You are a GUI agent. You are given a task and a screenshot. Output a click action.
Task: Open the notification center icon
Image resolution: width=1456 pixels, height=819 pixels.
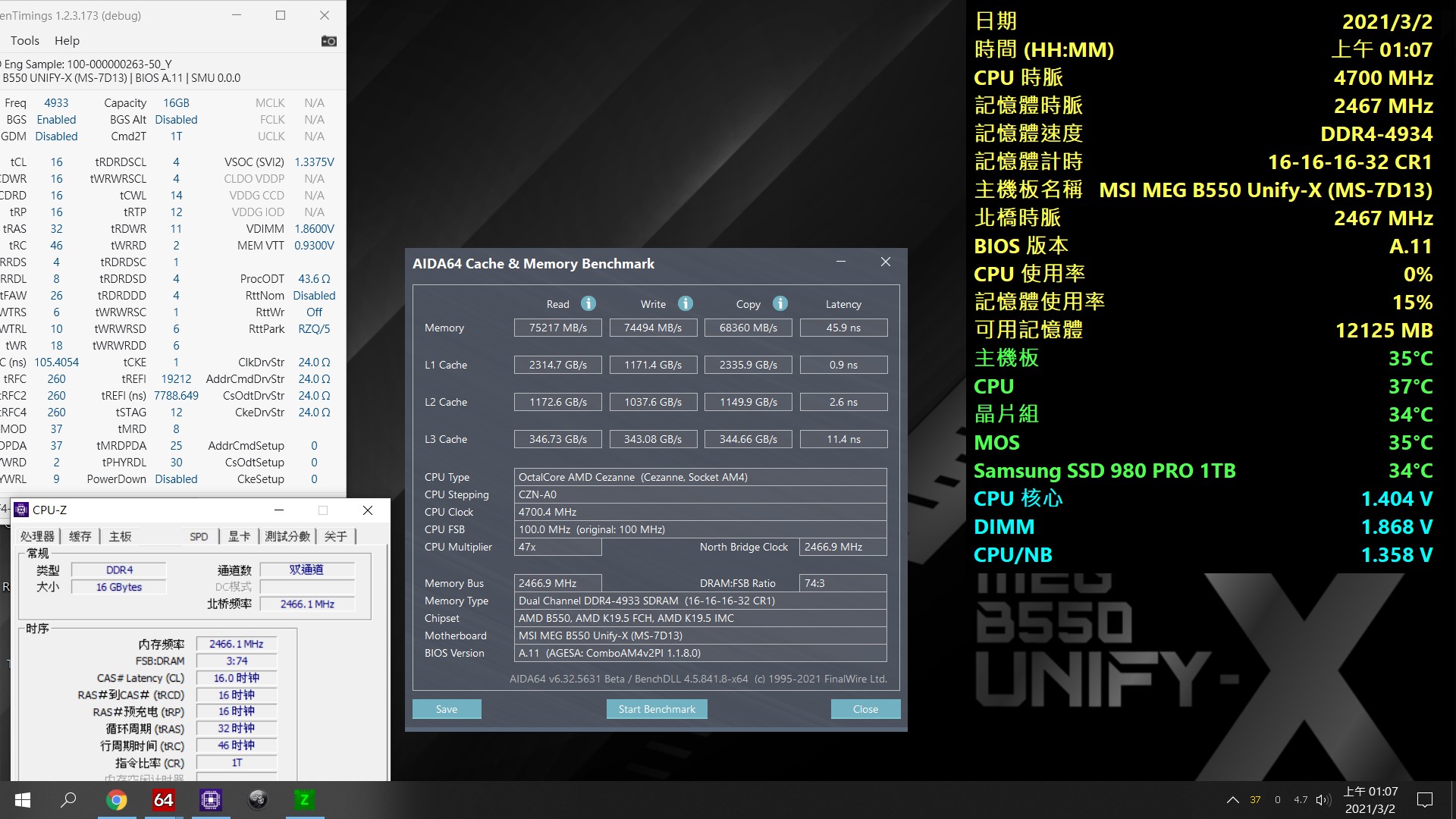1425,800
